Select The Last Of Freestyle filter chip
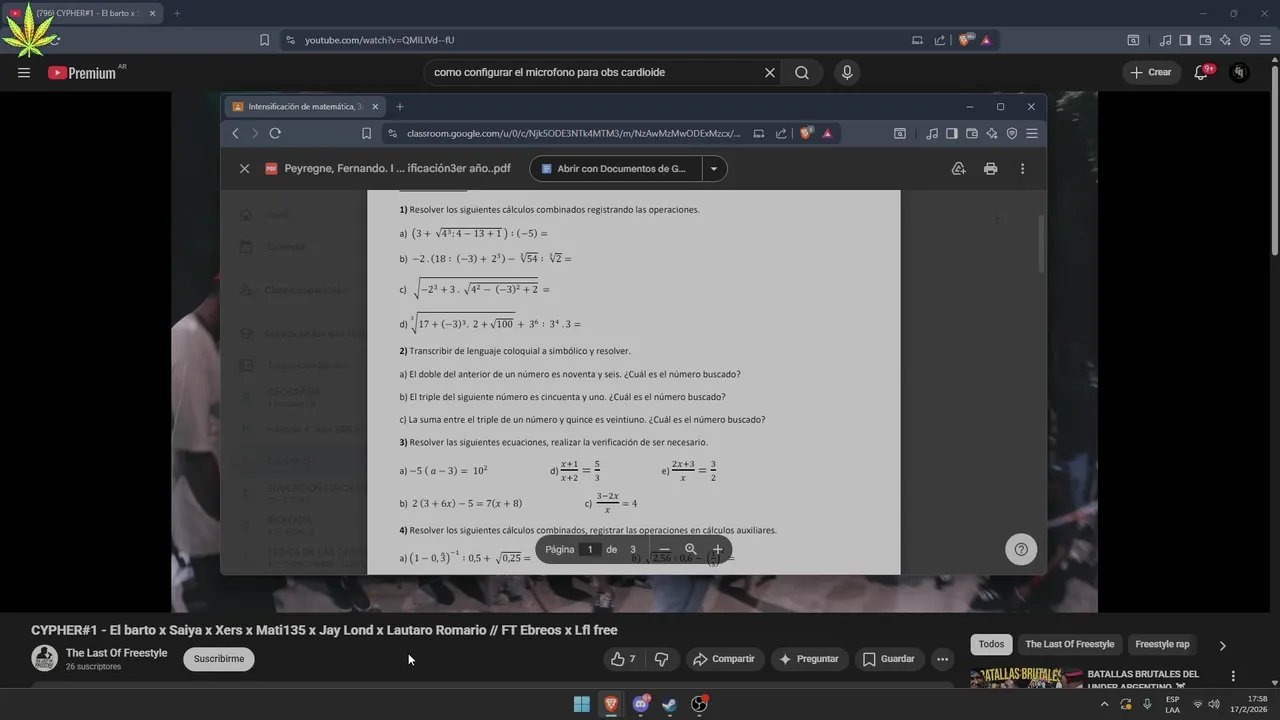The width and height of the screenshot is (1280, 720). tap(1069, 644)
